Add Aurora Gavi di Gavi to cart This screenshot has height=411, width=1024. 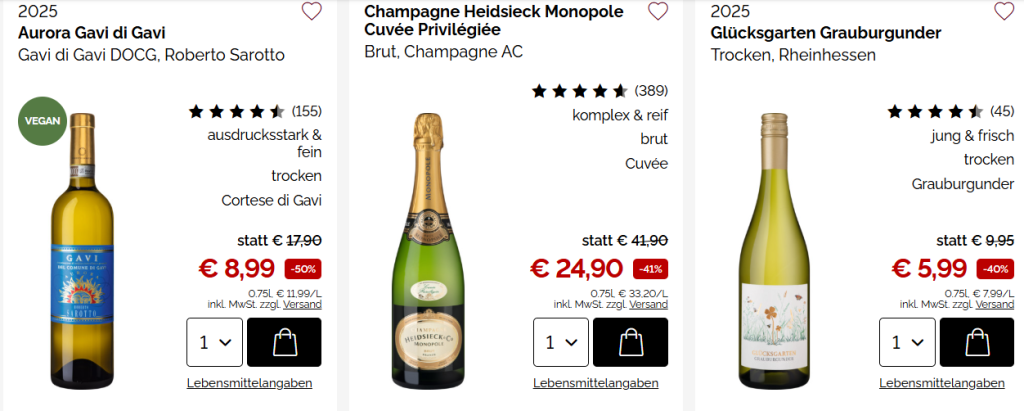[284, 342]
